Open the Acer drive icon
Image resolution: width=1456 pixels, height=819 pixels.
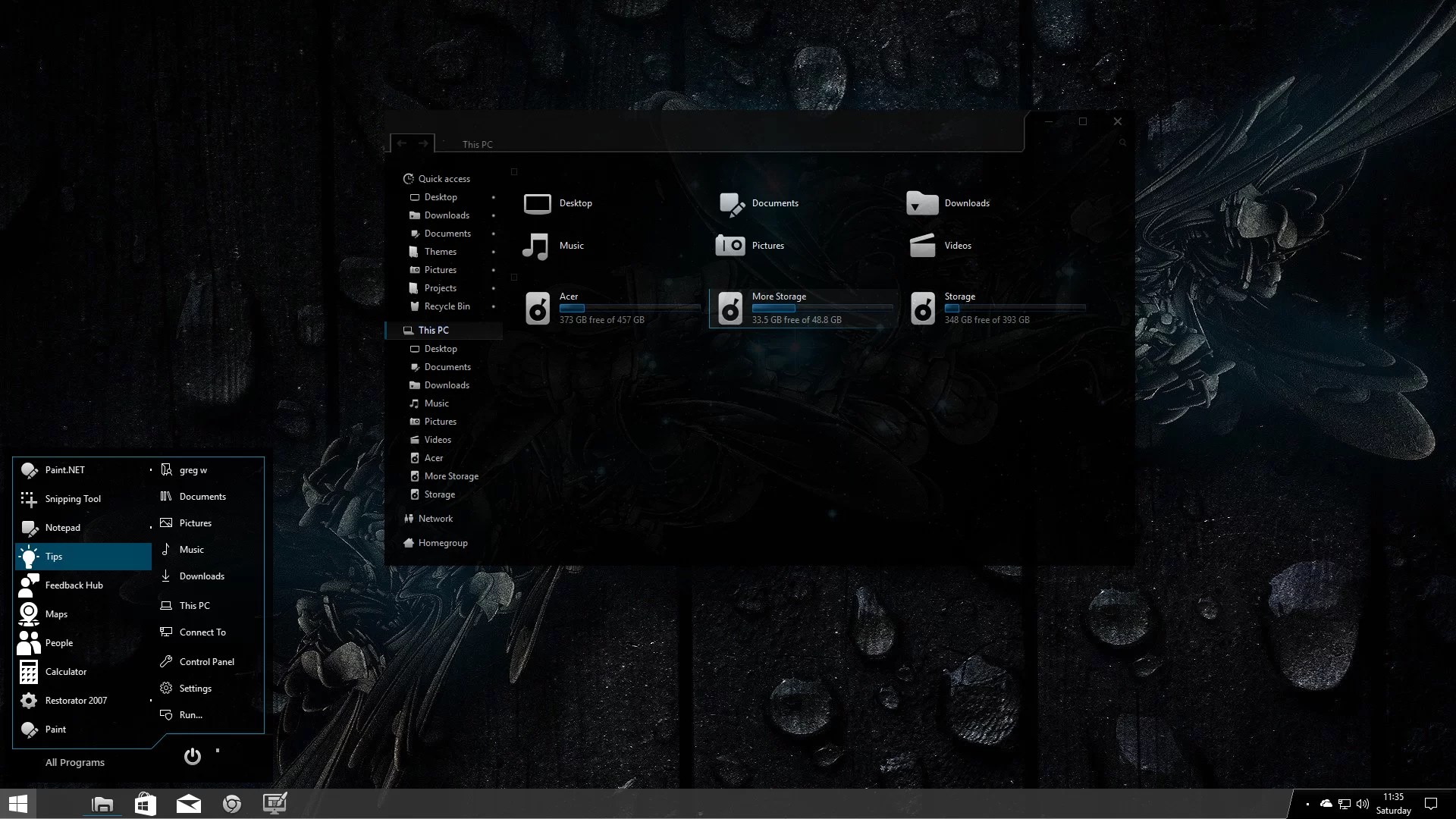[538, 309]
